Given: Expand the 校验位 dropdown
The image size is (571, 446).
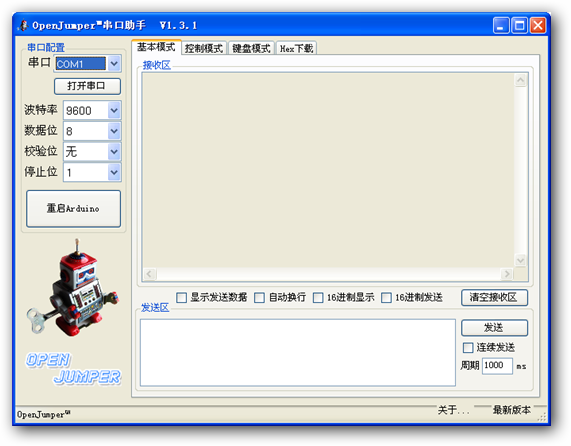Looking at the screenshot, I should coord(114,151).
